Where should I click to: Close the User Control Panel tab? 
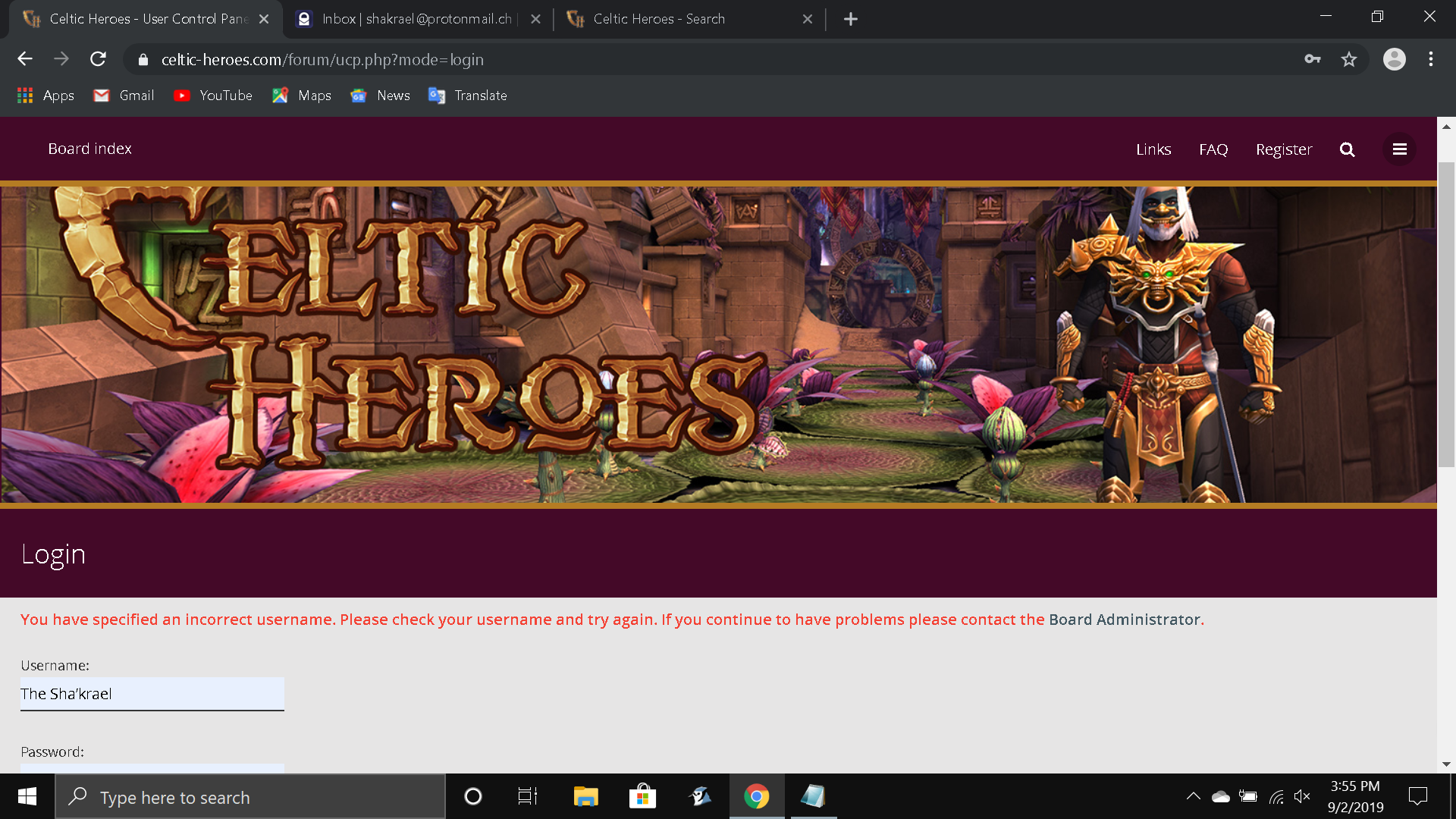(x=264, y=19)
